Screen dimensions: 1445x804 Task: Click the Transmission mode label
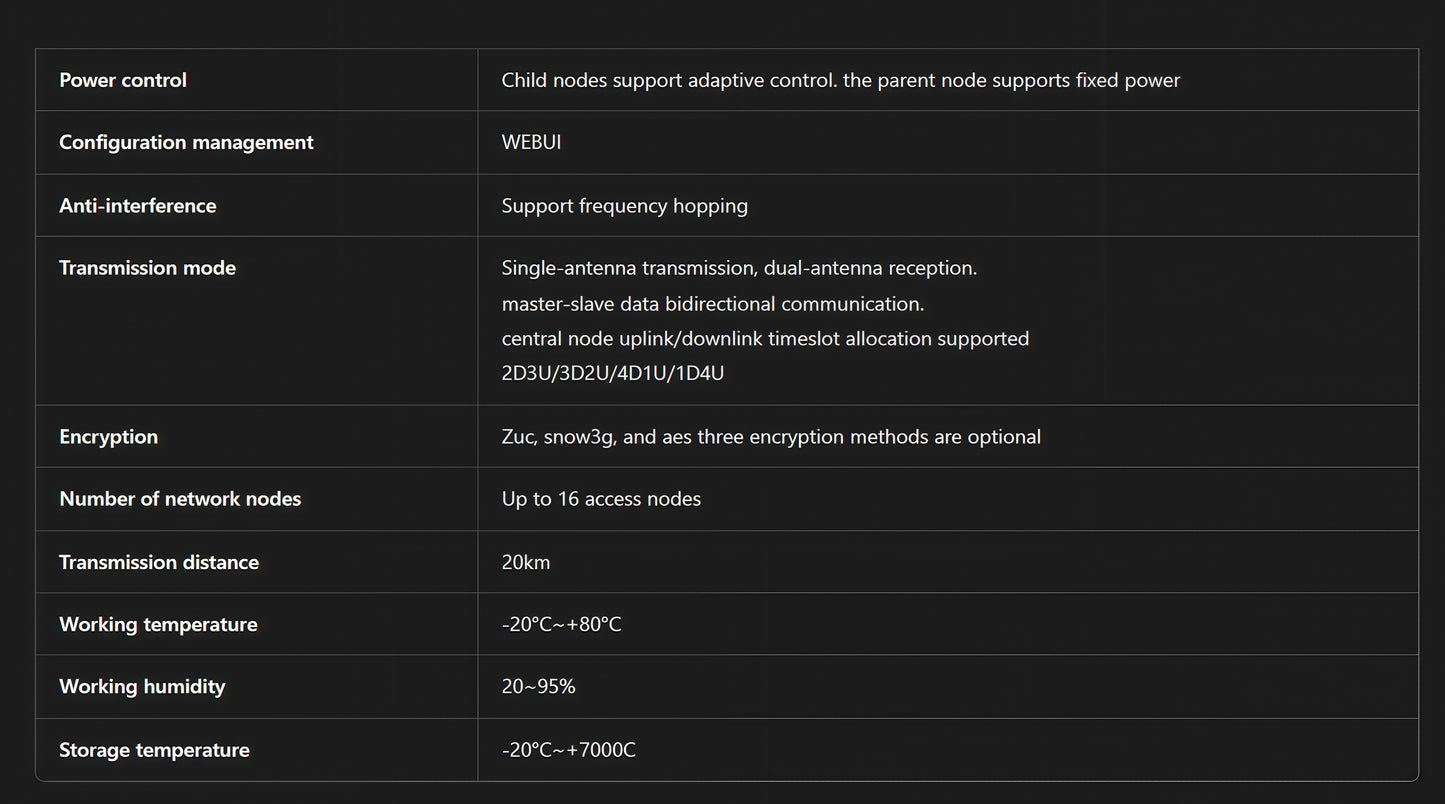(148, 267)
